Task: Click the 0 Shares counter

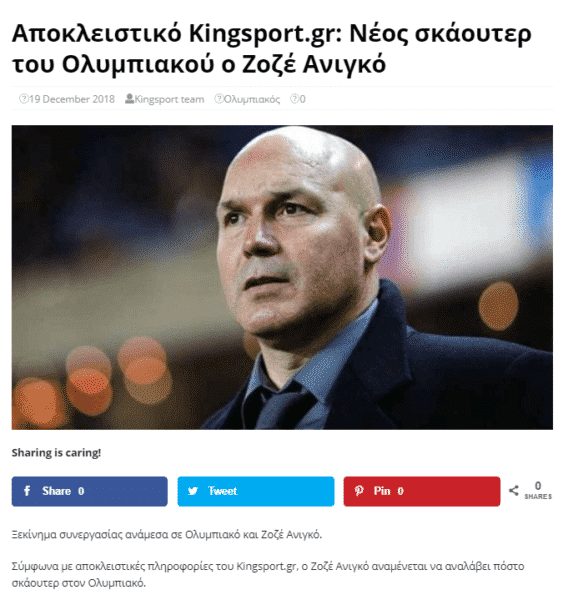Action: click(538, 491)
